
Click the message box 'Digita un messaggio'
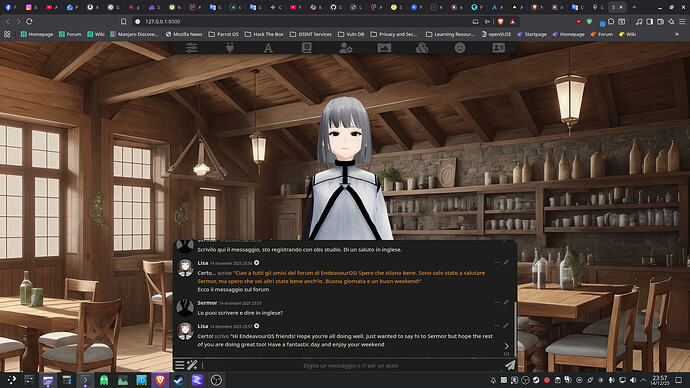click(351, 366)
